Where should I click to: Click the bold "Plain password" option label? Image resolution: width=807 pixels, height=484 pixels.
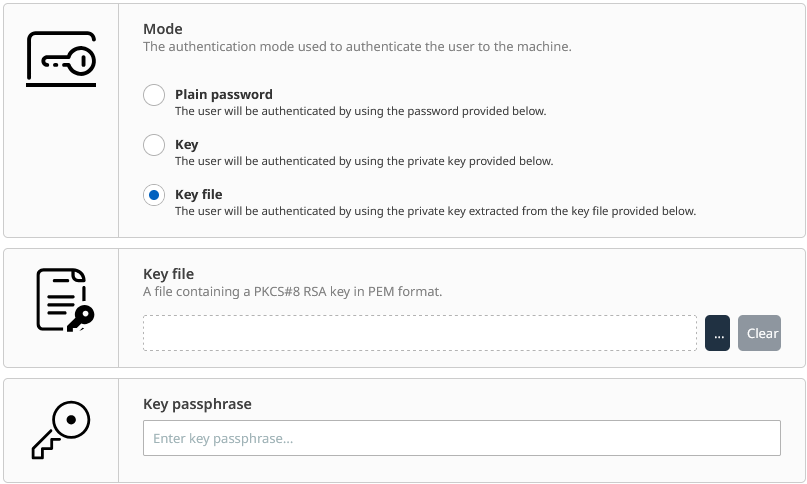224,94
